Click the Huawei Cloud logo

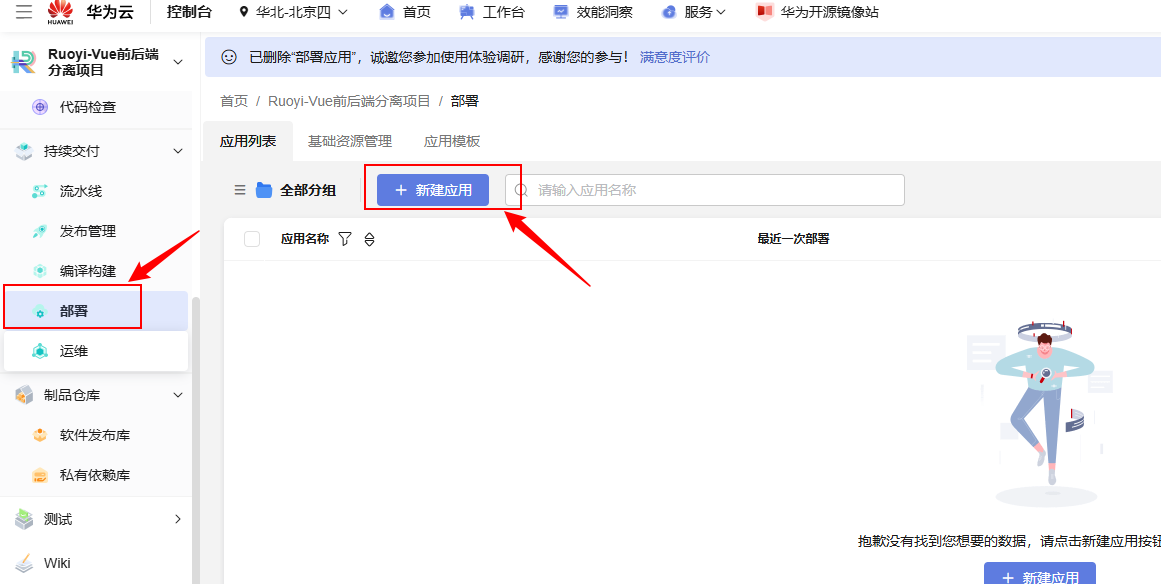tap(60, 12)
